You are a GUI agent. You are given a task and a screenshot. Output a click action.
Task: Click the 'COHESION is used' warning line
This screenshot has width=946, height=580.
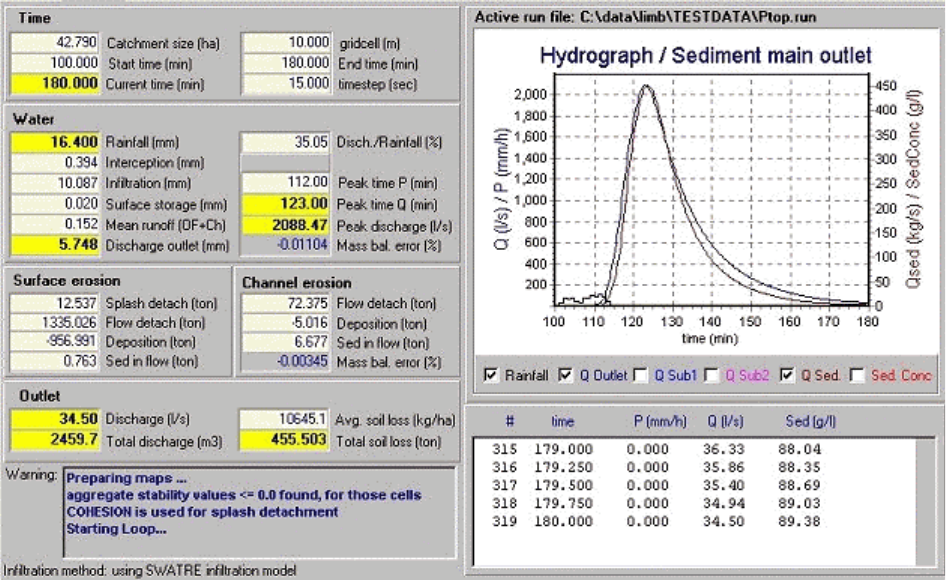tap(202, 512)
